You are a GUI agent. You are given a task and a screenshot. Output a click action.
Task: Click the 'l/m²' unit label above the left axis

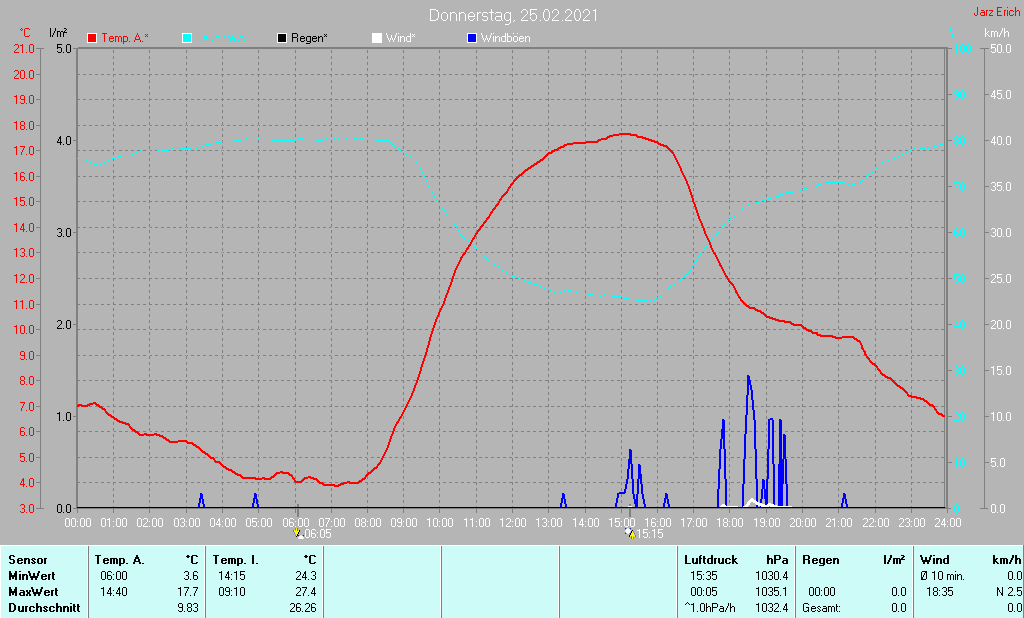58,33
